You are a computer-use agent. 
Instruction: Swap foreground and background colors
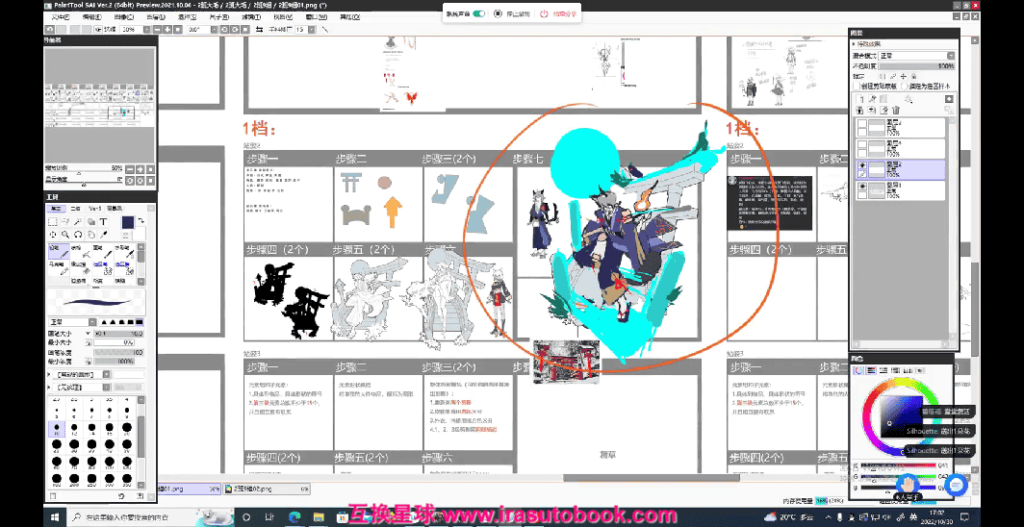[141, 222]
